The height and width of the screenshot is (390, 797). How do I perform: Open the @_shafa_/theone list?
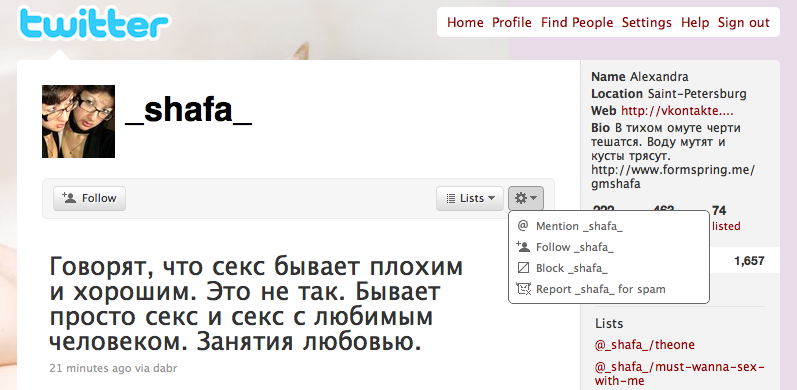tap(645, 345)
